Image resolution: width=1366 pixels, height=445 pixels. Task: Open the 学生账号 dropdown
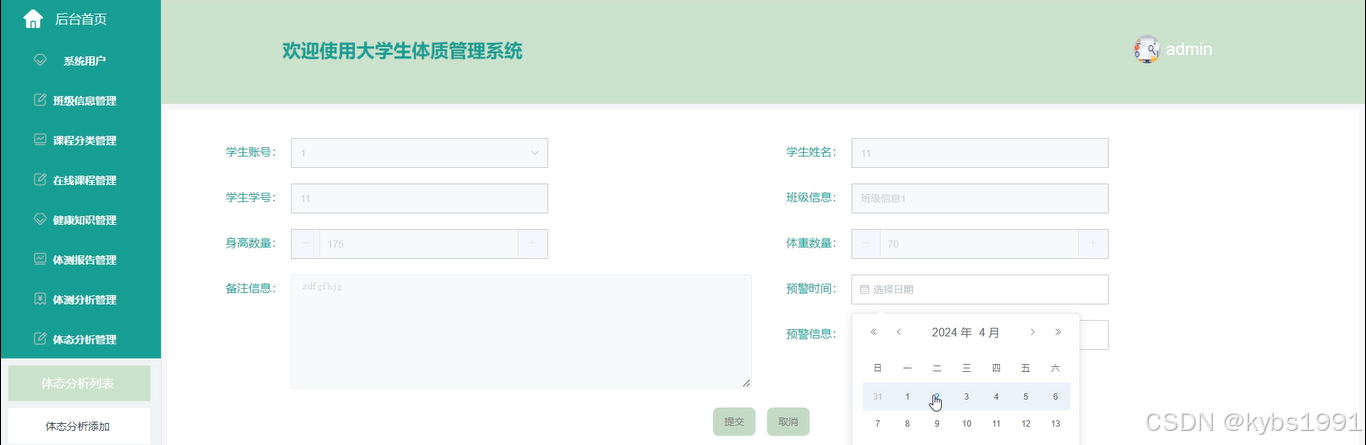(x=419, y=153)
